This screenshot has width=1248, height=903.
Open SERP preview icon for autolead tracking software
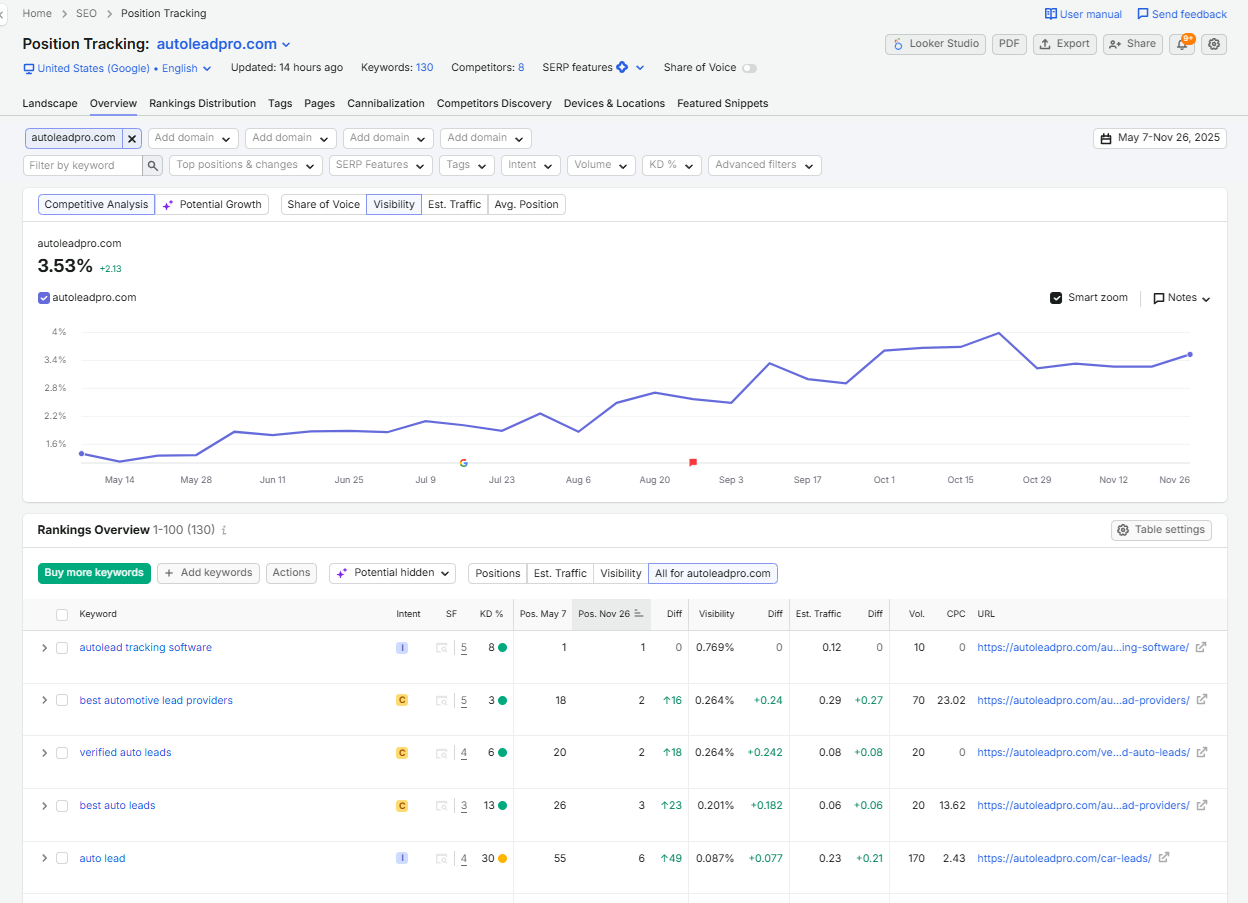[x=442, y=648]
